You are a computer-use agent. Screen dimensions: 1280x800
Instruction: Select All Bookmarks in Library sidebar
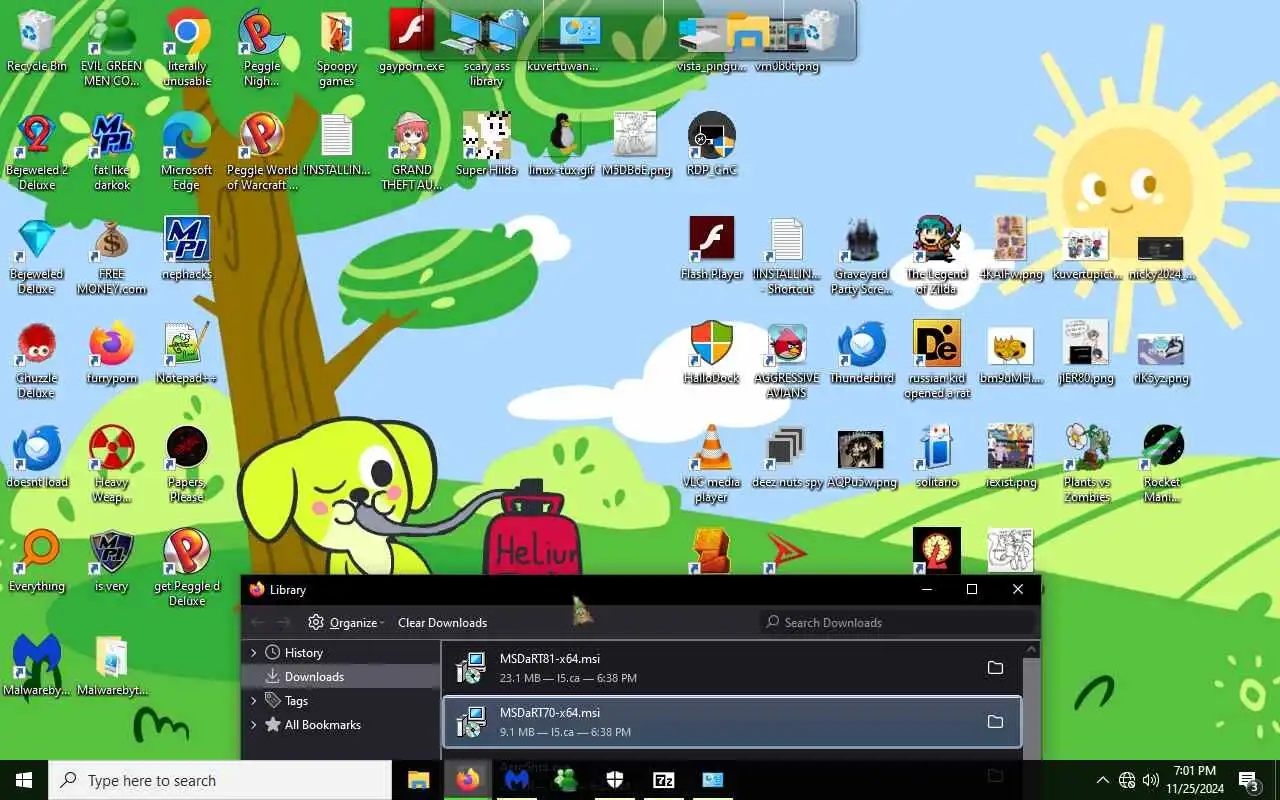[341, 724]
